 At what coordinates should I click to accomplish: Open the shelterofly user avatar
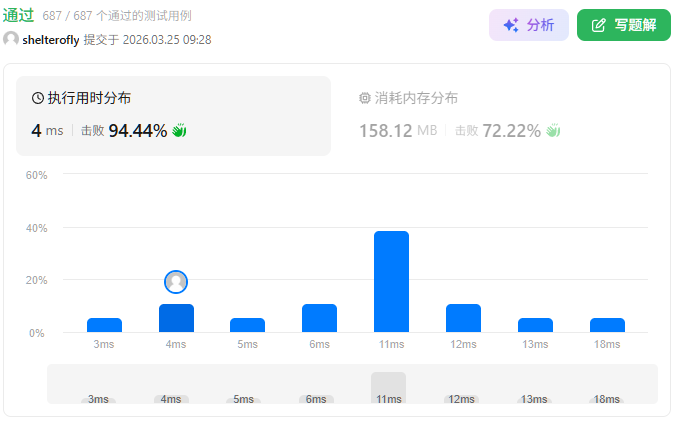(x=11, y=39)
